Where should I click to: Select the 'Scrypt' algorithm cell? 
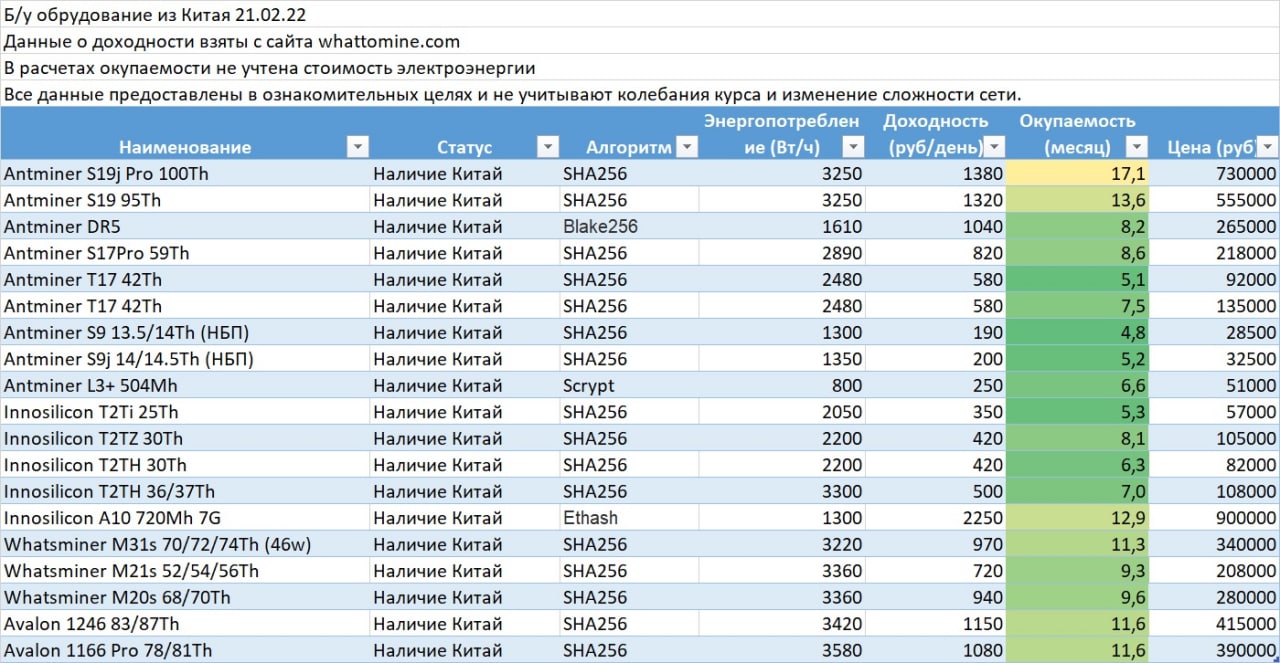click(629, 385)
